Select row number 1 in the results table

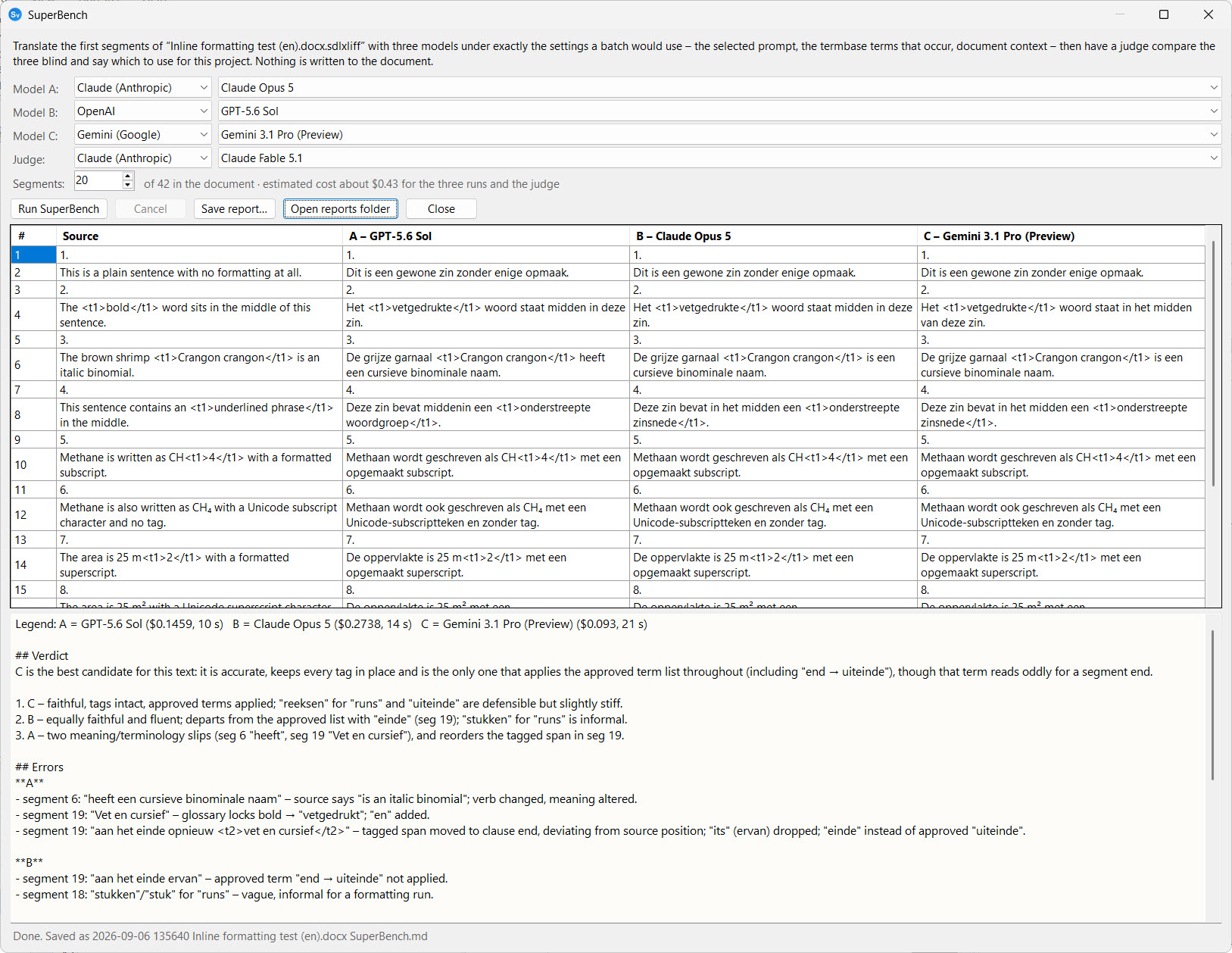point(33,255)
